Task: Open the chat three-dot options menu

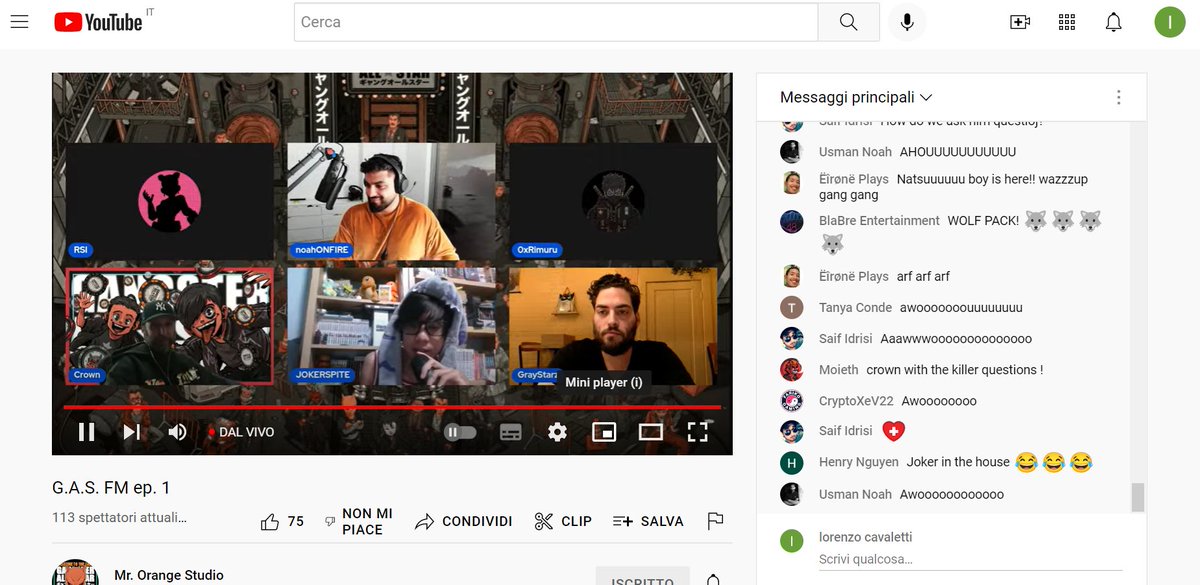Action: pyautogui.click(x=1118, y=97)
